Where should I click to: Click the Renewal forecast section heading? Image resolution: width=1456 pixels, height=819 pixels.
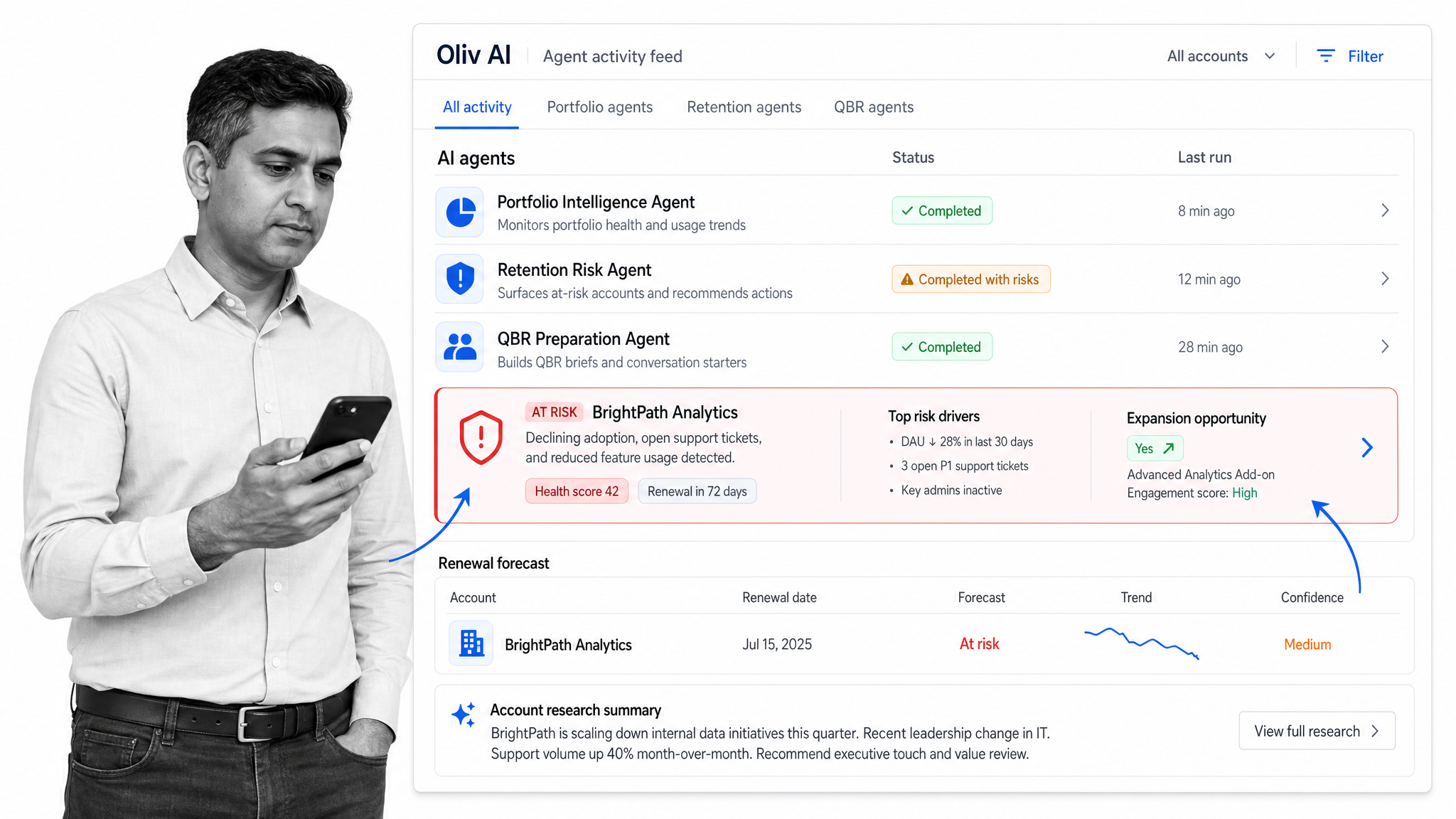[x=493, y=563]
